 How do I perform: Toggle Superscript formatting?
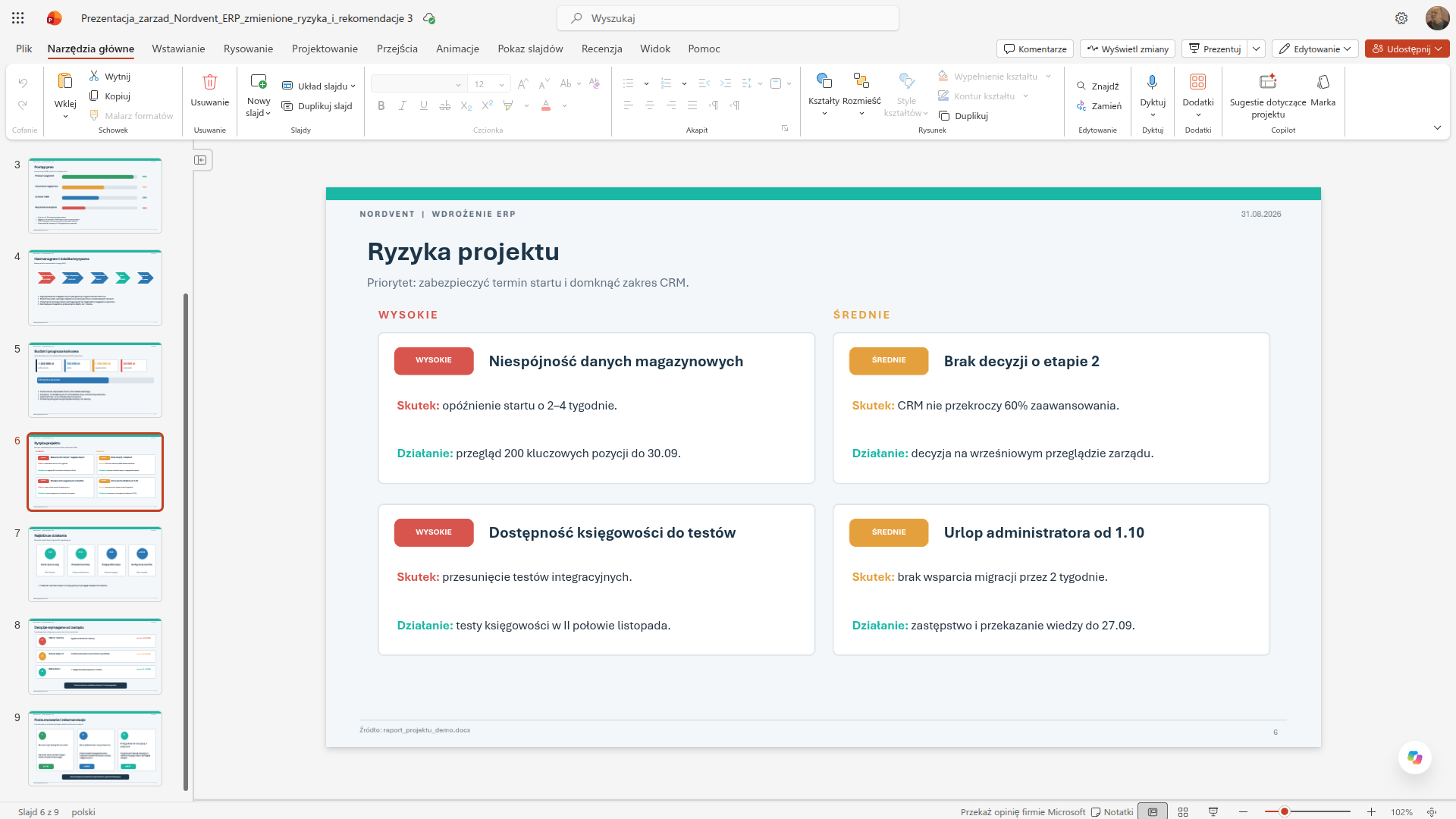[488, 105]
